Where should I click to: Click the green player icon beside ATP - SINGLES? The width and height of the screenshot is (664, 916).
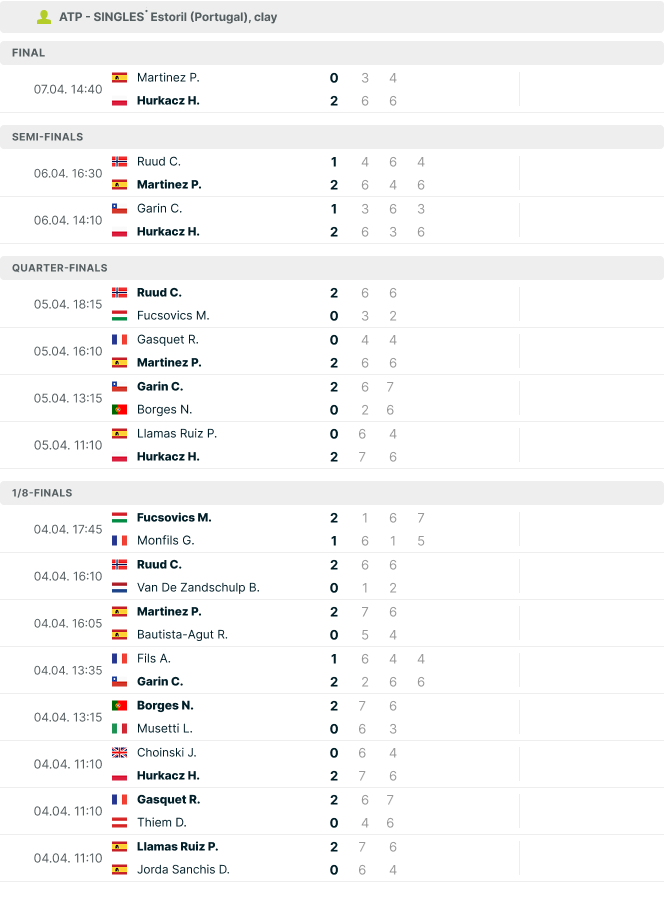(44, 18)
